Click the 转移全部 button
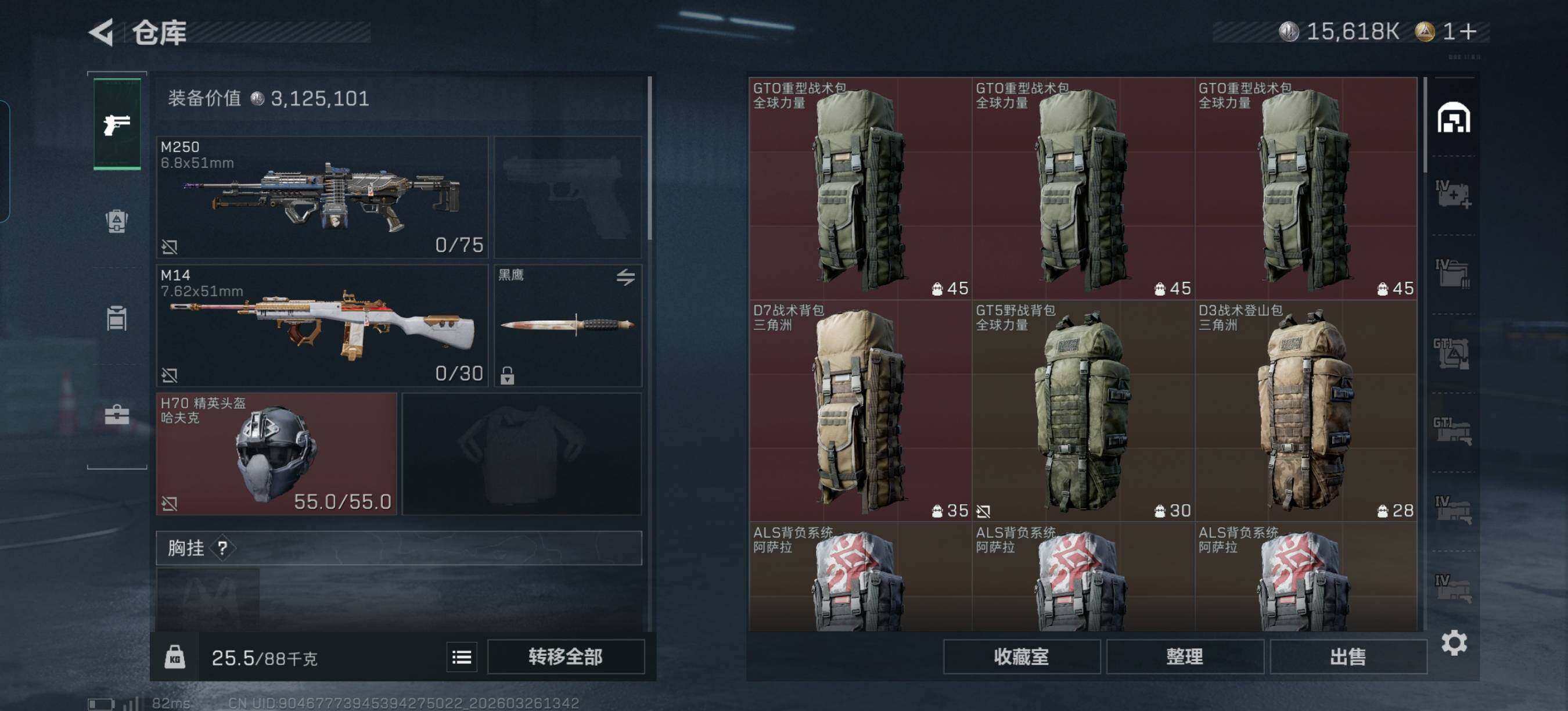The height and width of the screenshot is (711, 1568). [566, 657]
